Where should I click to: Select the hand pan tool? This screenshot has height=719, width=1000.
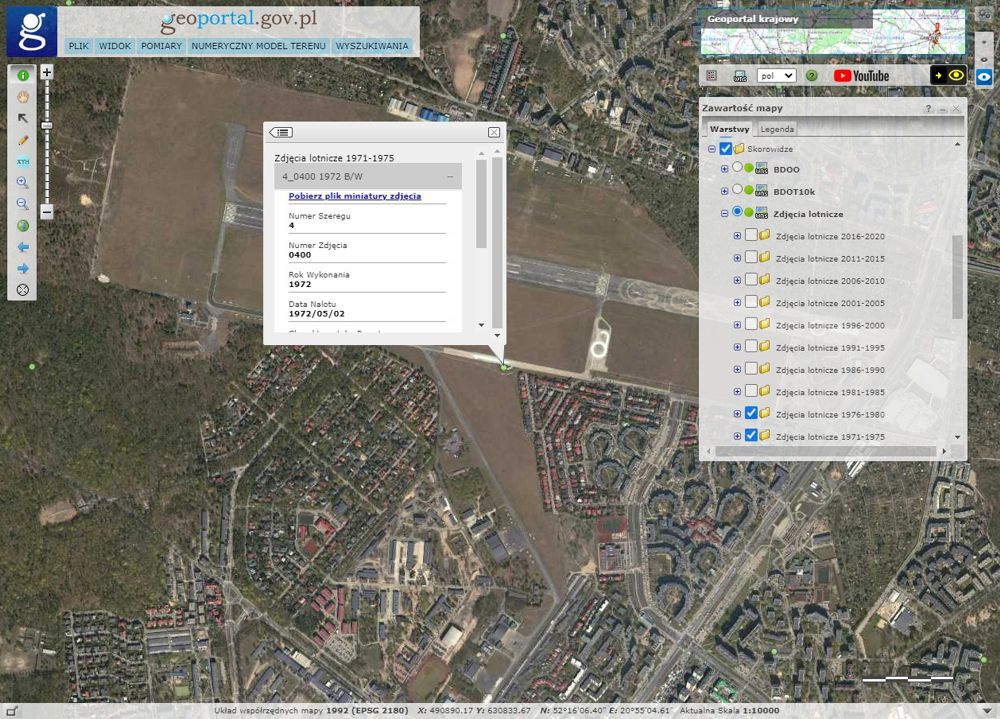23,97
